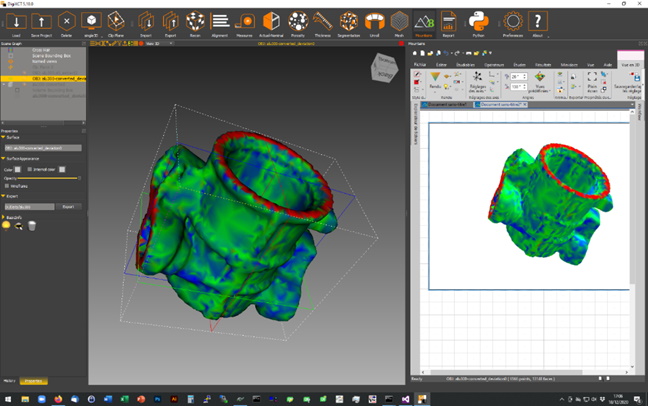Open the Résultats ribbon tab
This screenshot has height=406, width=648.
coord(543,65)
